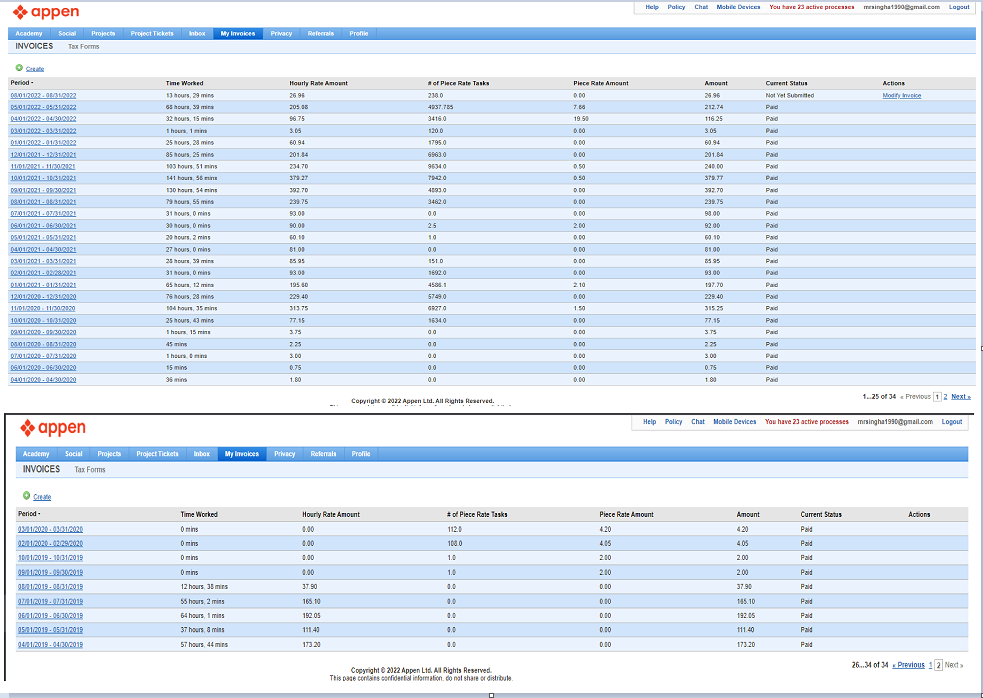The height and width of the screenshot is (698, 983).
Task: Open the Help link on the upper page
Action: point(652,7)
